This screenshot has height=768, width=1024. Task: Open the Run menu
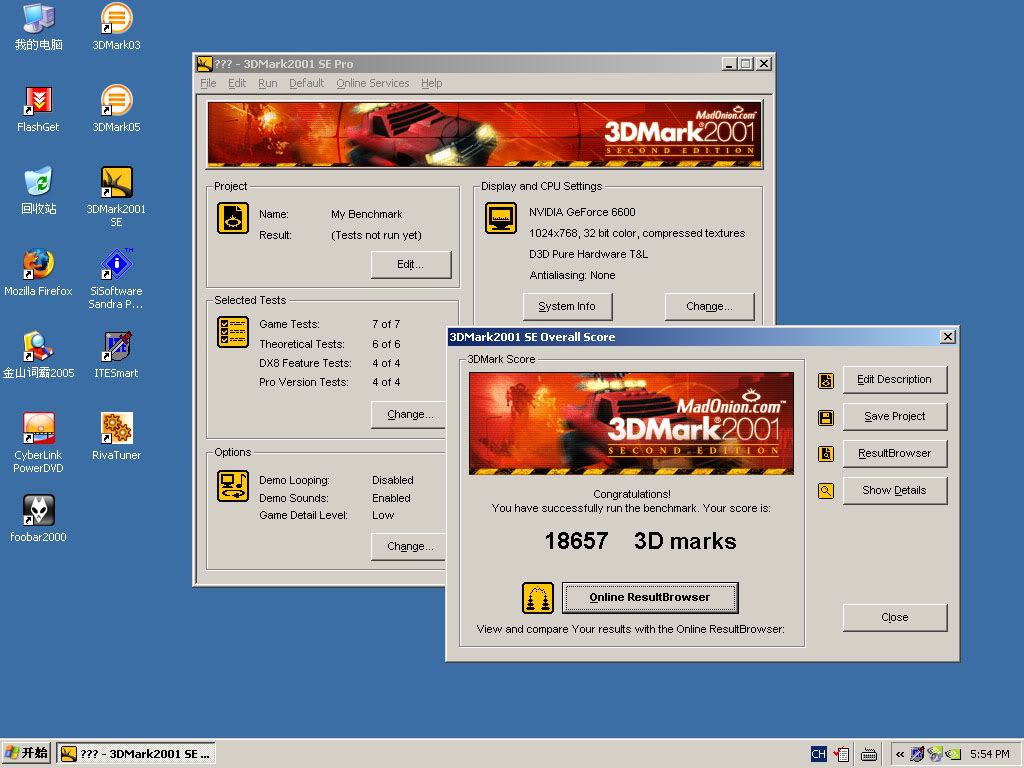pyautogui.click(x=268, y=83)
